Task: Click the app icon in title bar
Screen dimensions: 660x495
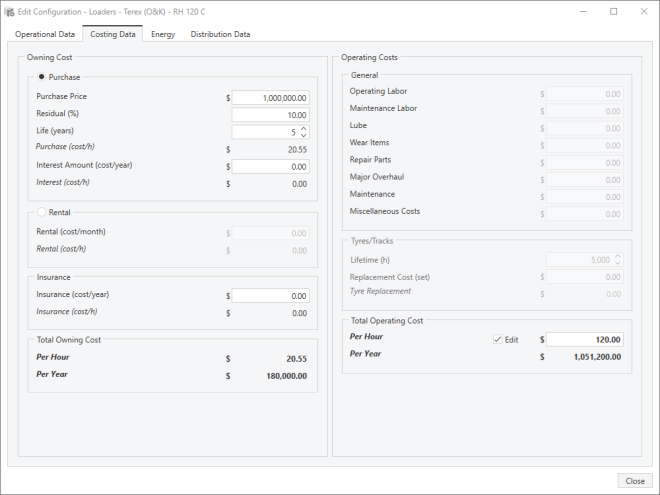Action: [x=10, y=11]
